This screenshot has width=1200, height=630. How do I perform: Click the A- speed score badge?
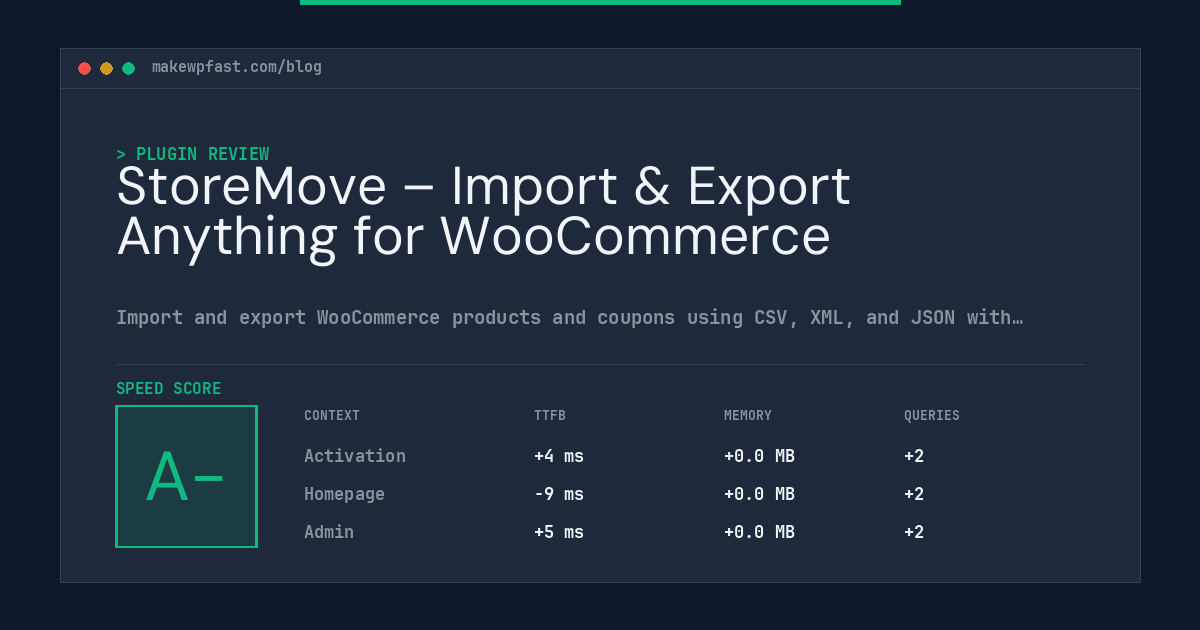[x=187, y=477]
